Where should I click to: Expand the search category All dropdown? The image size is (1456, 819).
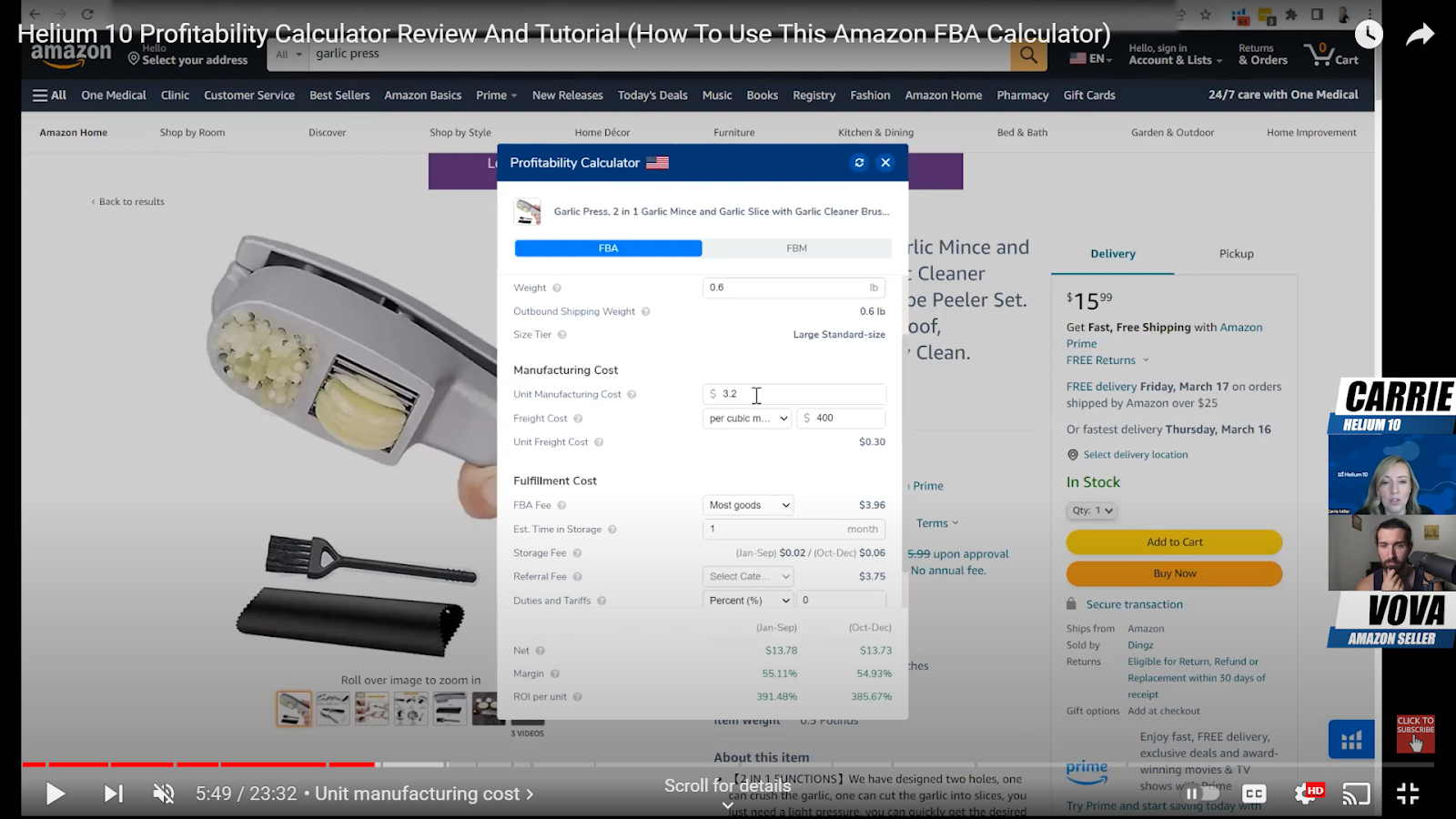click(289, 55)
